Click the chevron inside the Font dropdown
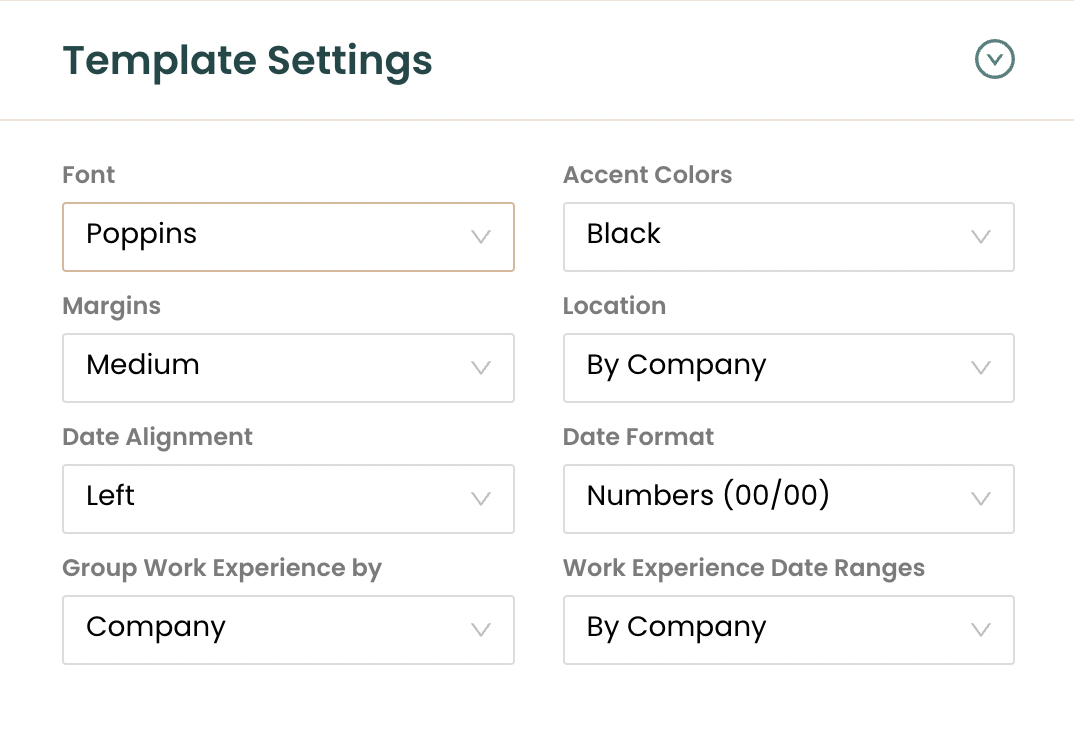This screenshot has width=1074, height=740. coord(481,237)
